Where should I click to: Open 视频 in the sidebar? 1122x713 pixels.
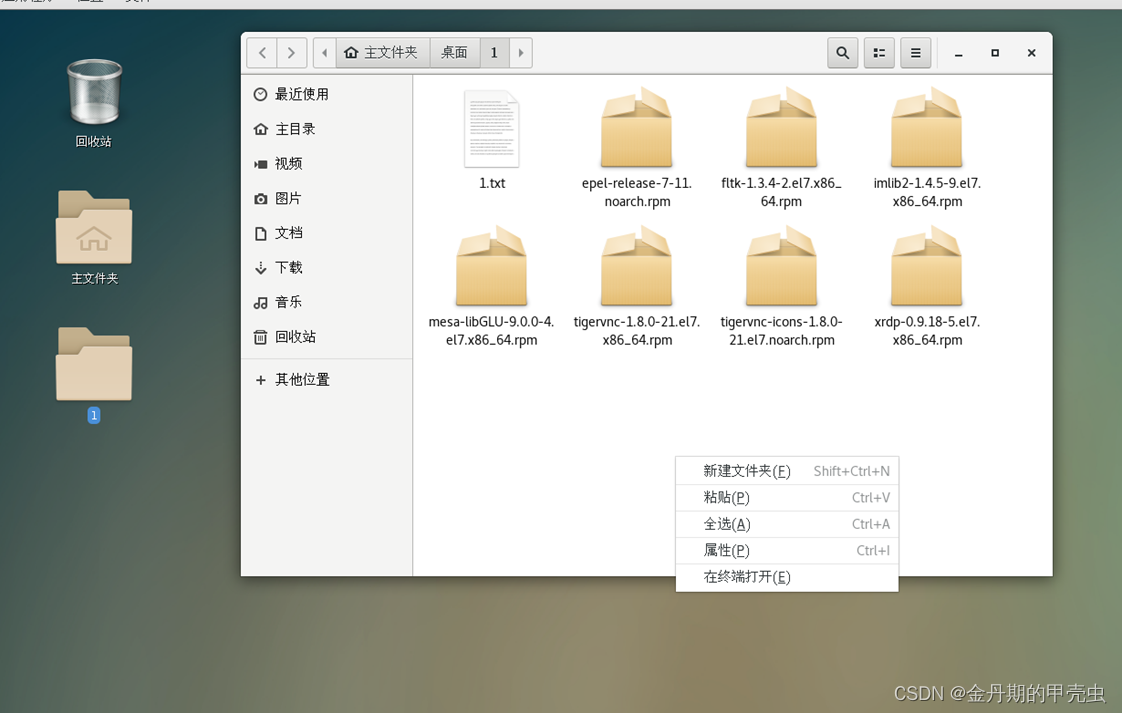point(326,164)
